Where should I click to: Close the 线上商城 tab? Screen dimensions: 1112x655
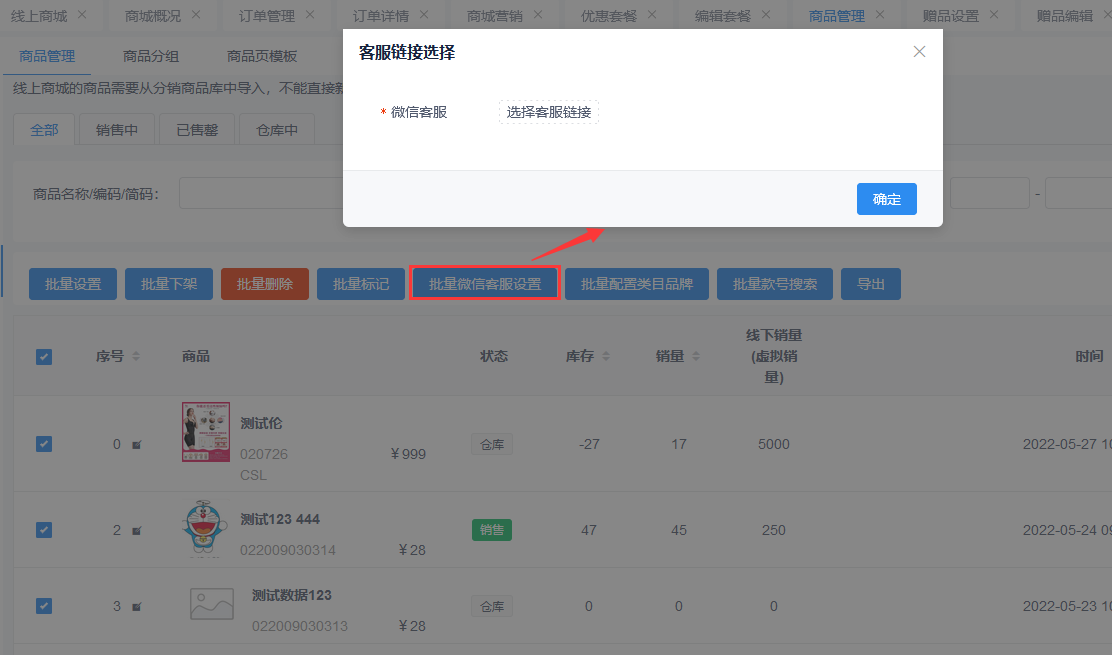click(x=82, y=14)
